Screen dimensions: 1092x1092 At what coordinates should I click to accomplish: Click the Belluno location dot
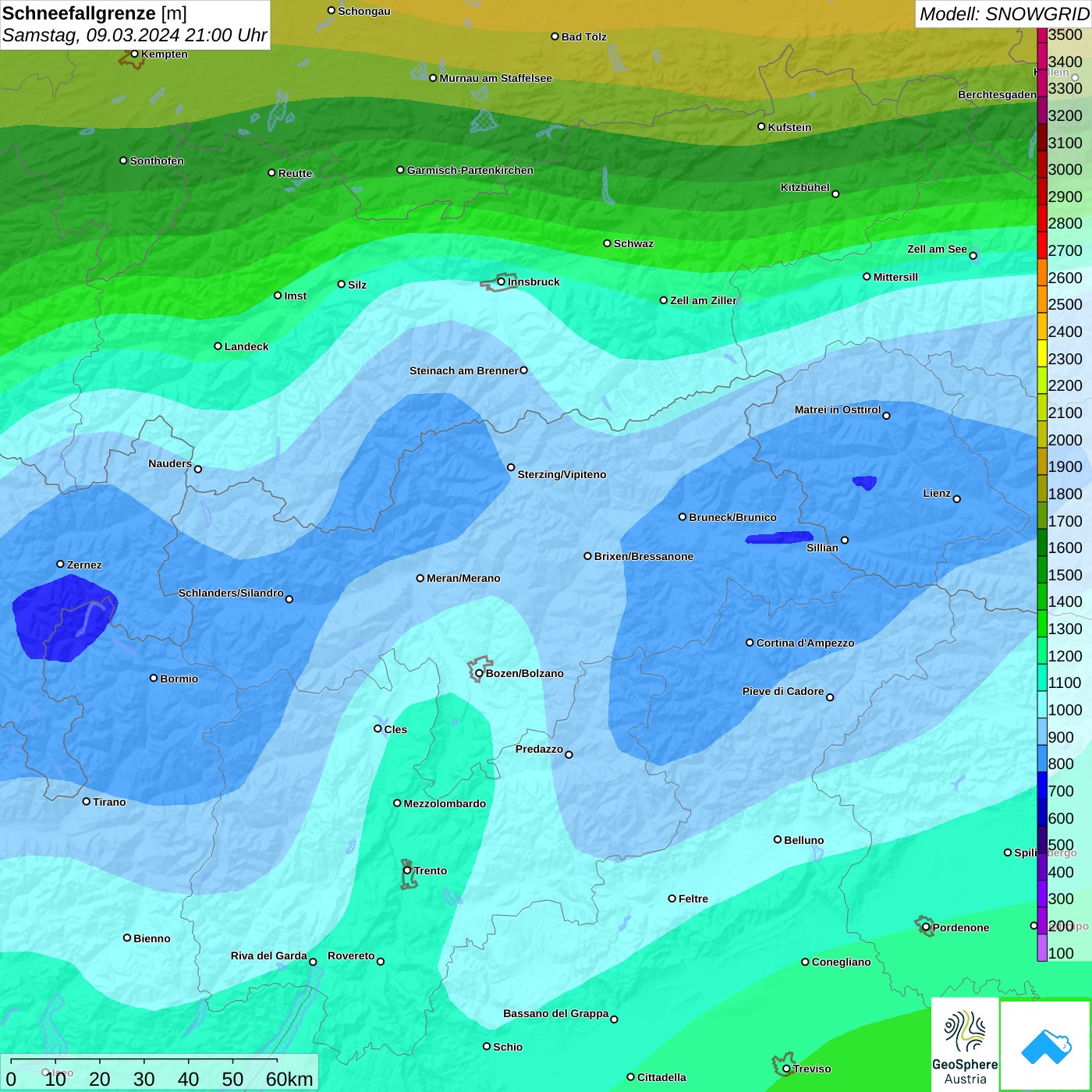[x=778, y=839]
